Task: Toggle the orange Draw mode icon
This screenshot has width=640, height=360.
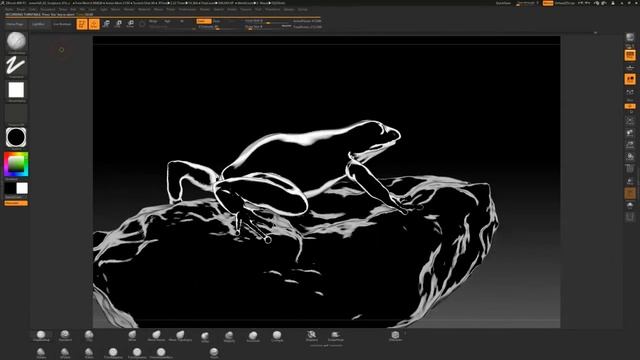Action: pos(94,24)
